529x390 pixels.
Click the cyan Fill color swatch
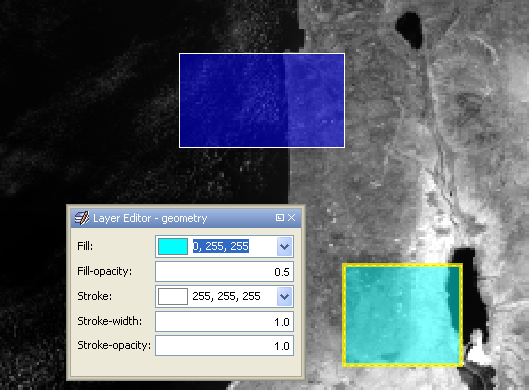click(x=173, y=246)
